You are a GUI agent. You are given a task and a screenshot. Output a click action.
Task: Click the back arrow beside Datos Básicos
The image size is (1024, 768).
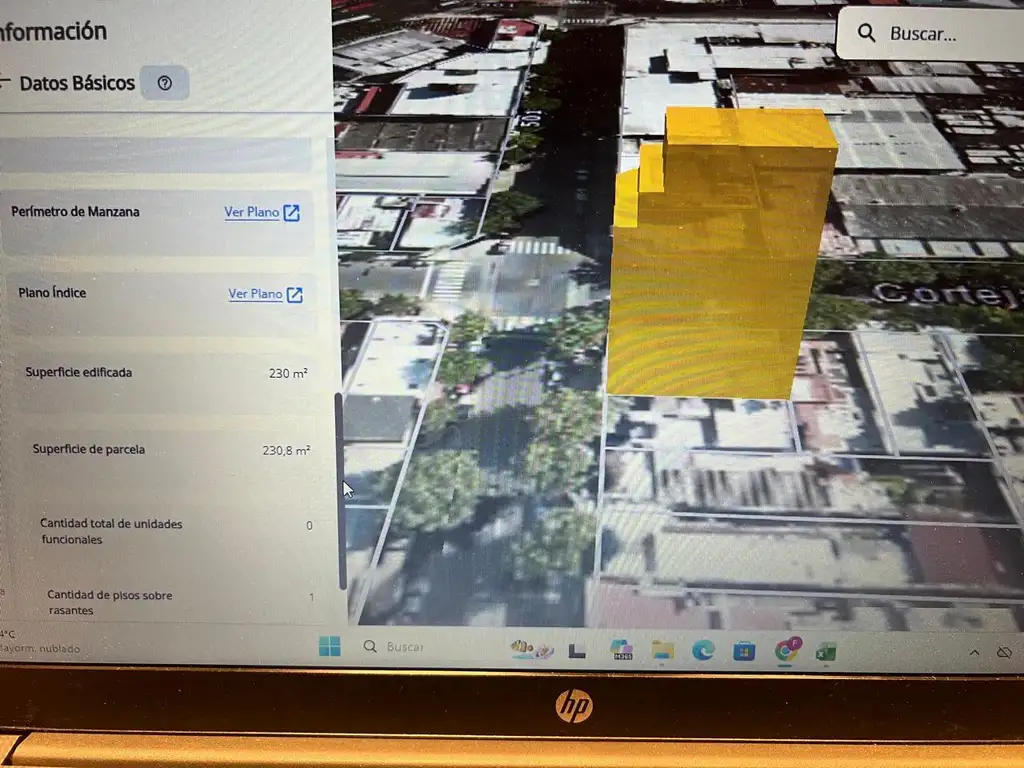tap(4, 82)
